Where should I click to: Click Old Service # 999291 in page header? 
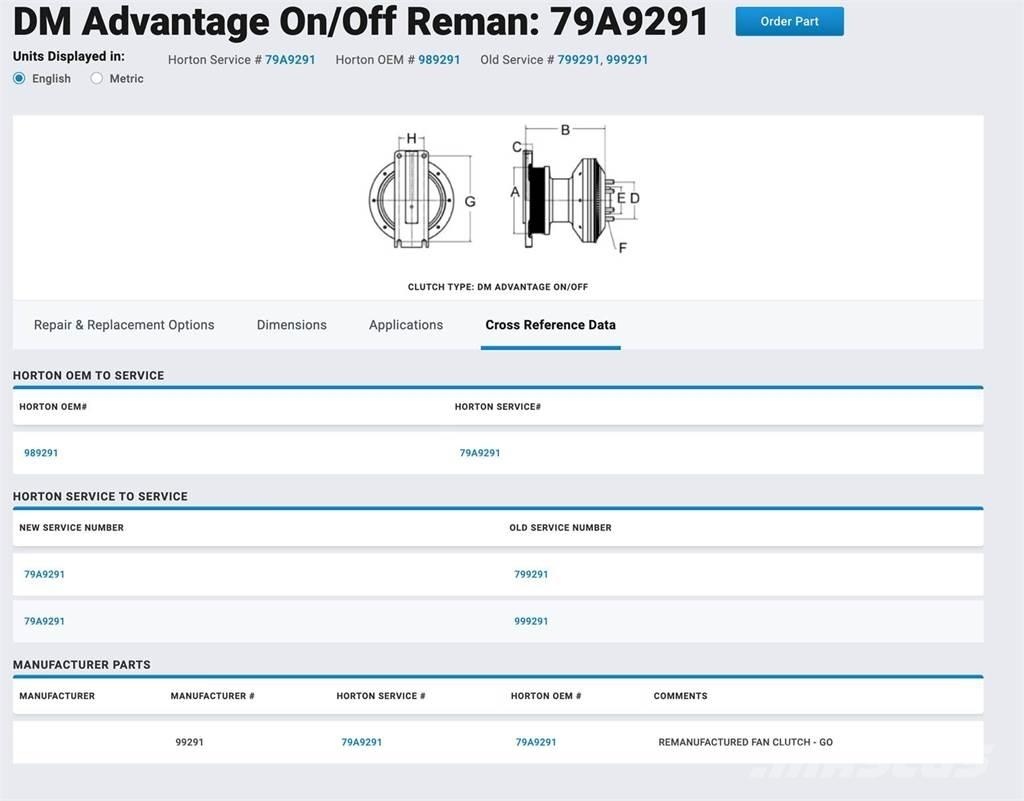(627, 60)
